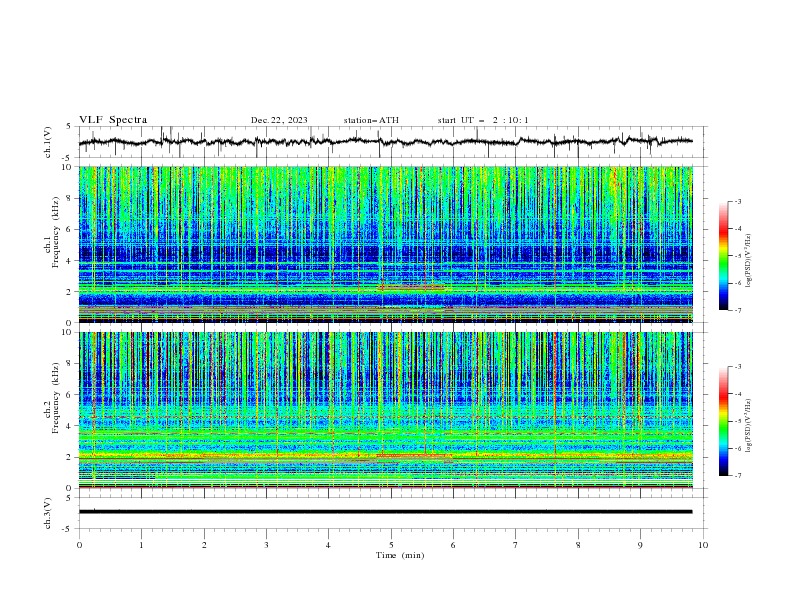Click the 'start UT = 2:10:1' text
The height and width of the screenshot is (612, 792).
[x=483, y=120]
